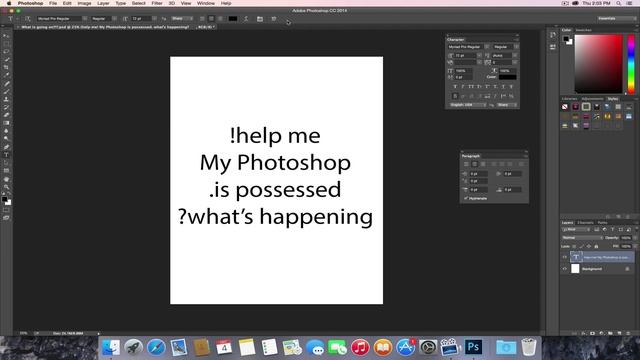Screen dimensions: 640x360
Task: Center text in Paragraph panel
Action: (474, 164)
